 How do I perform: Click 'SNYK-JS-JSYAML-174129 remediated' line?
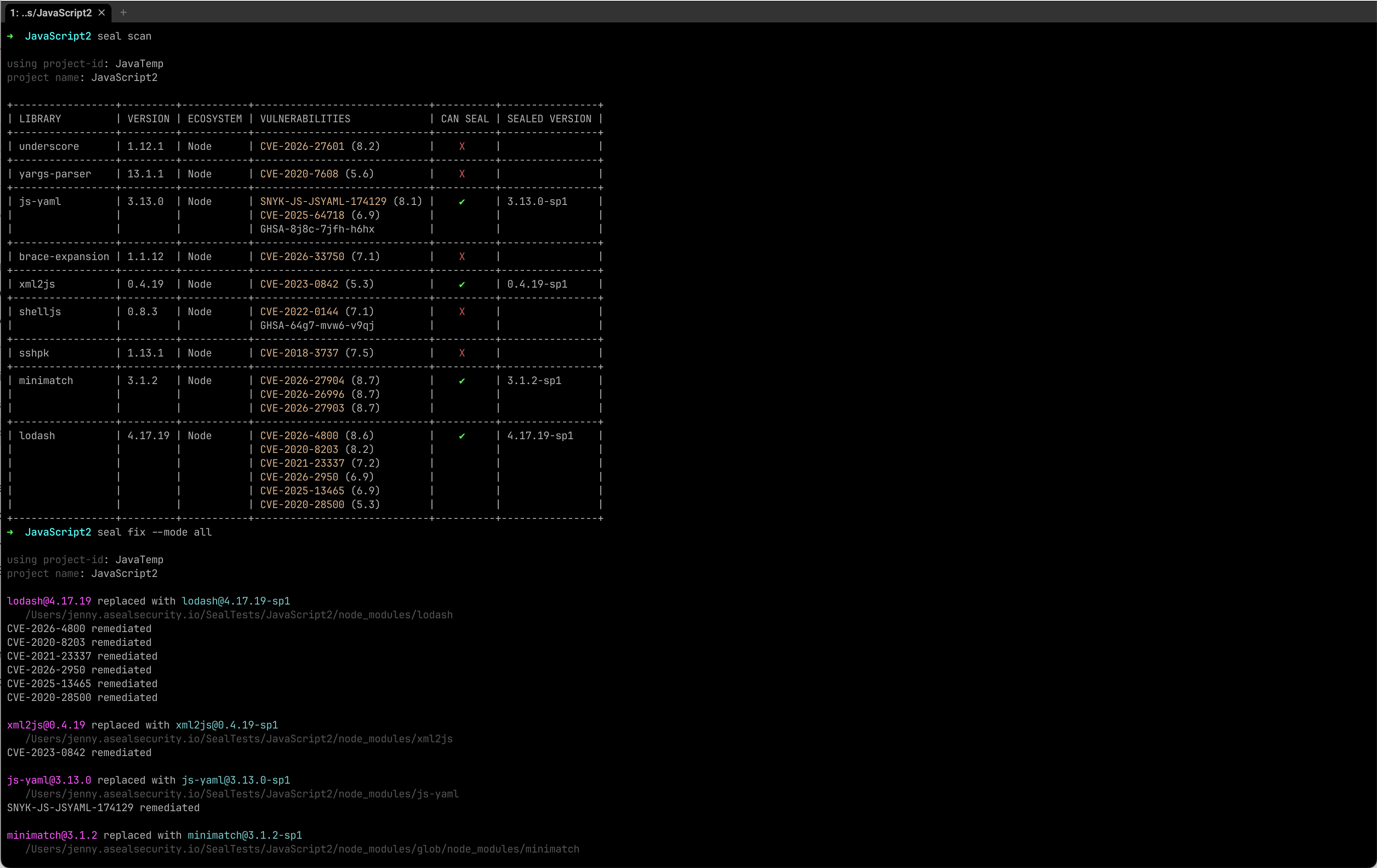pyautogui.click(x=103, y=808)
